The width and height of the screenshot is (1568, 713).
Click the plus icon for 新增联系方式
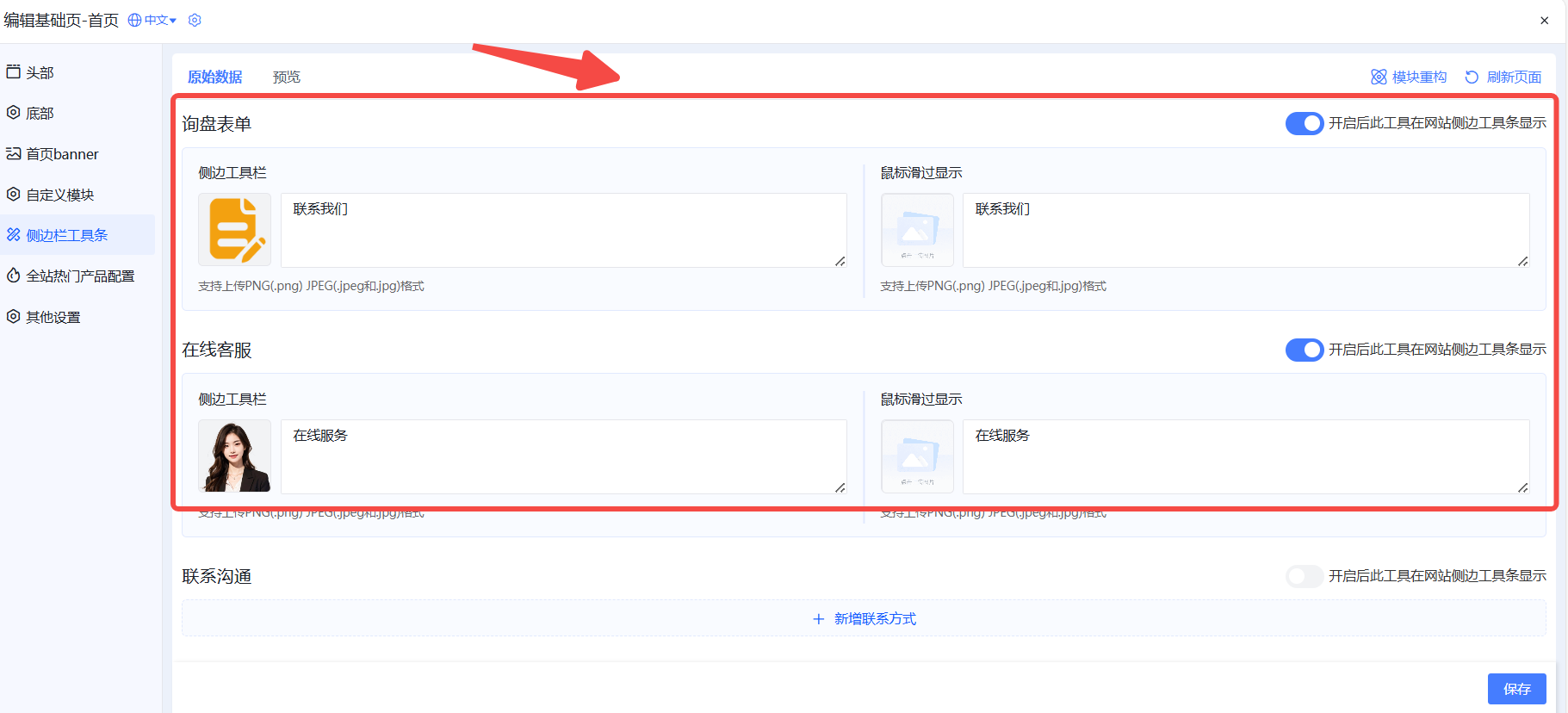[x=818, y=619]
